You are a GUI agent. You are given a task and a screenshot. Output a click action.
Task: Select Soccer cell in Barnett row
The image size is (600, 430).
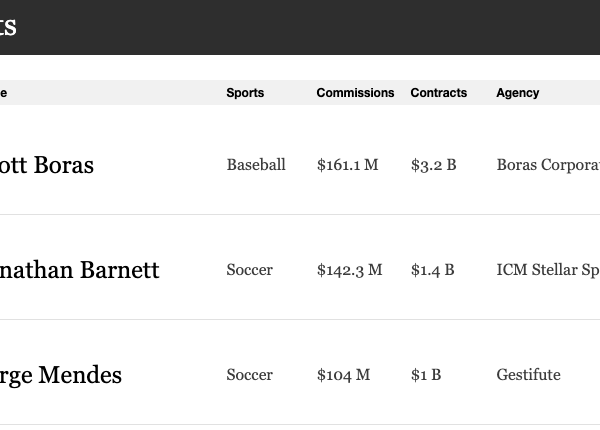coord(249,270)
